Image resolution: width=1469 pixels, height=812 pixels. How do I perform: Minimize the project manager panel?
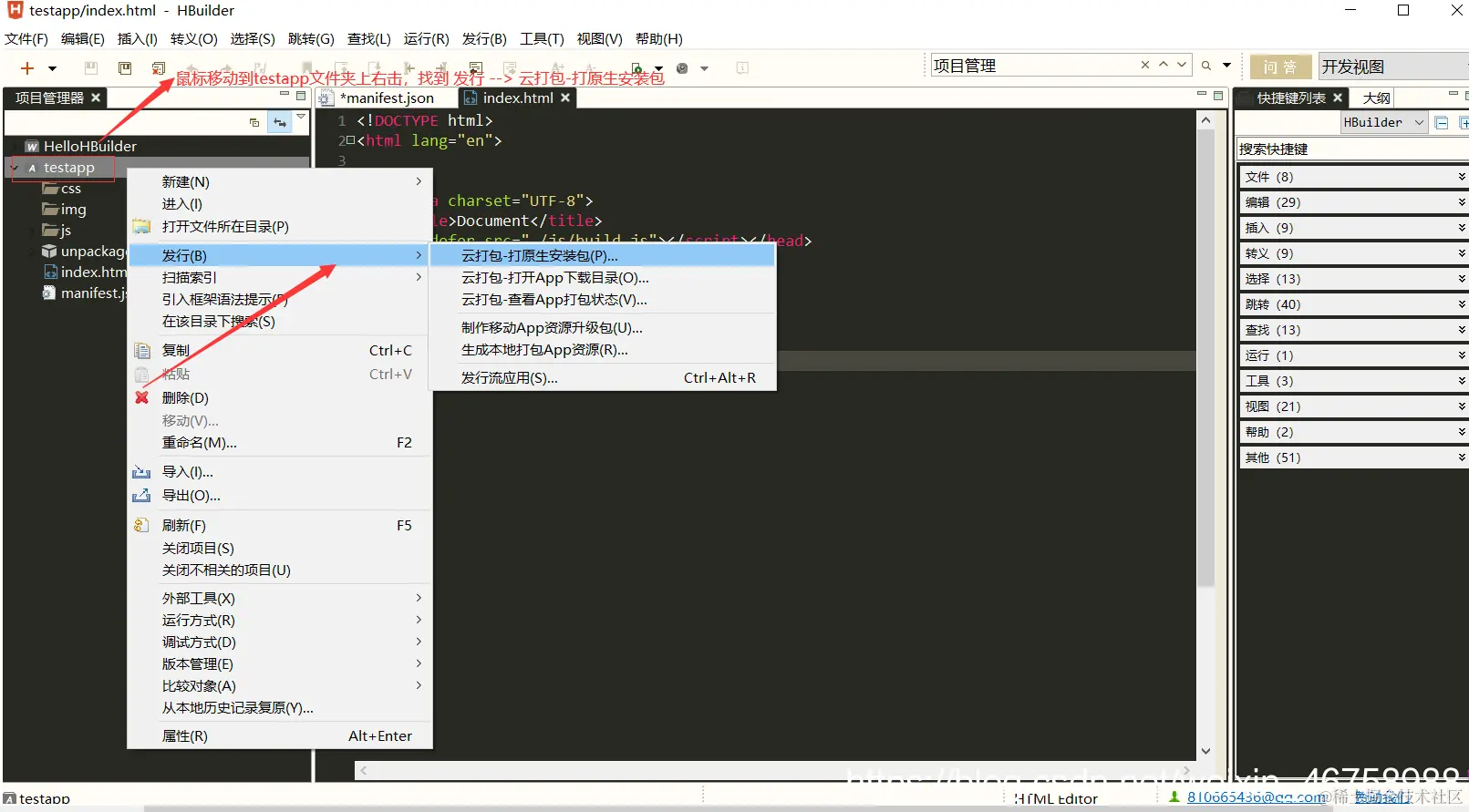284,94
